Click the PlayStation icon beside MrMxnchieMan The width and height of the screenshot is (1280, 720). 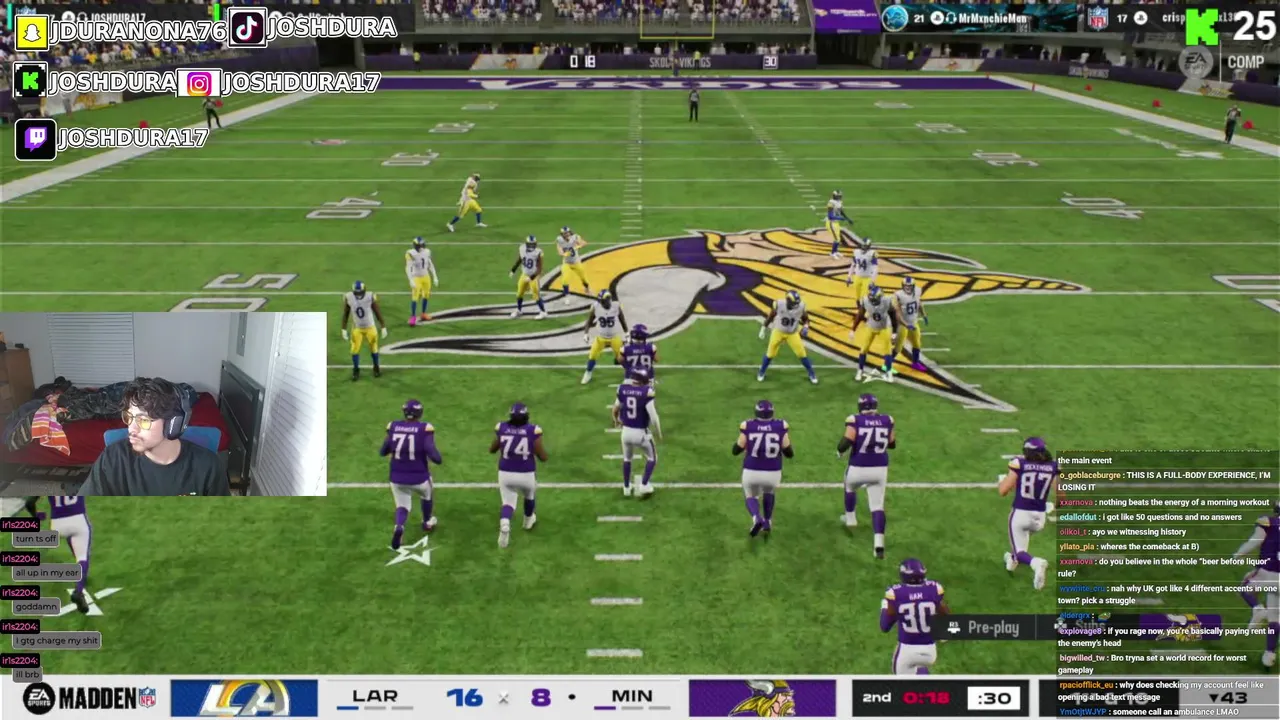click(937, 18)
